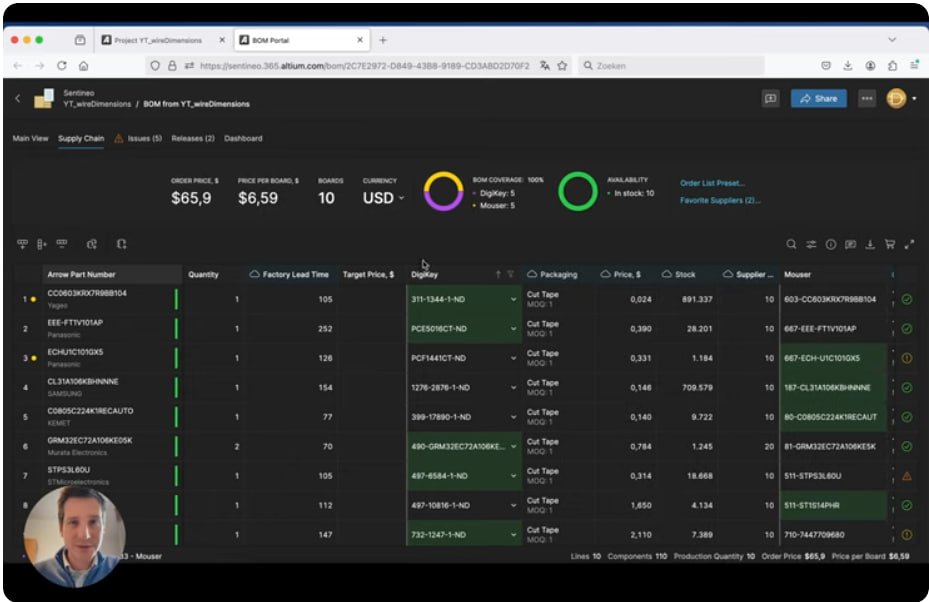Click the Zoeken search field

[x=673, y=66]
